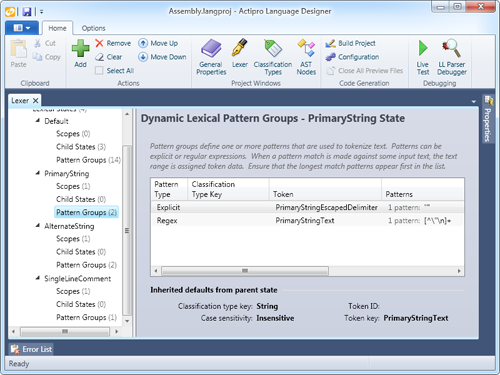Click the Token column header
Screen dimensions: 500x375
pyautogui.click(x=325, y=189)
